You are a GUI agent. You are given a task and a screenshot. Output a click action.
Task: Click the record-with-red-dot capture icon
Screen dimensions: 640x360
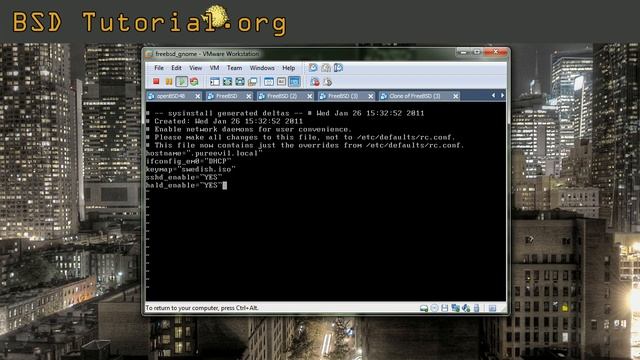tap(315, 82)
